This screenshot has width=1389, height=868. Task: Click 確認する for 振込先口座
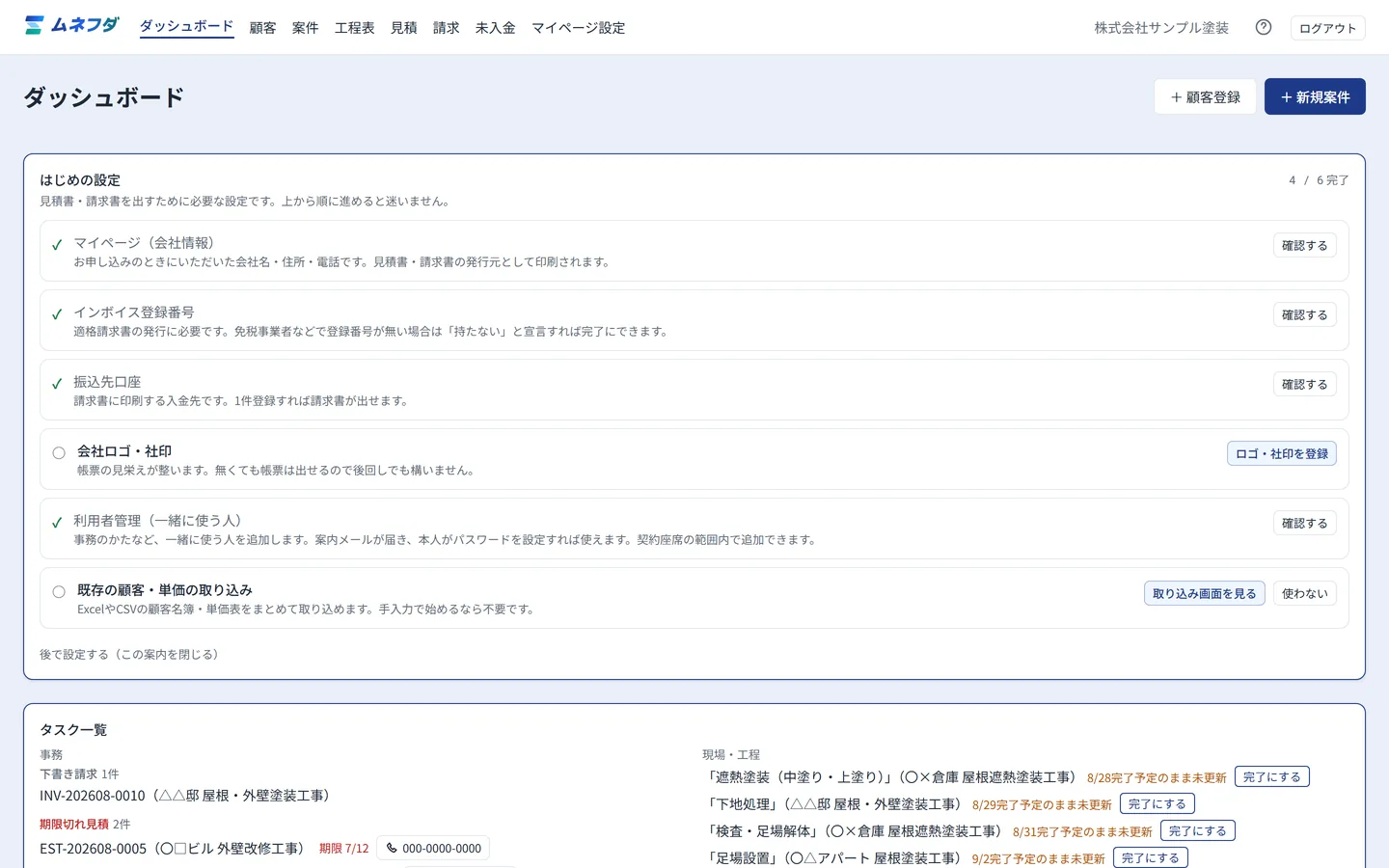click(x=1304, y=385)
